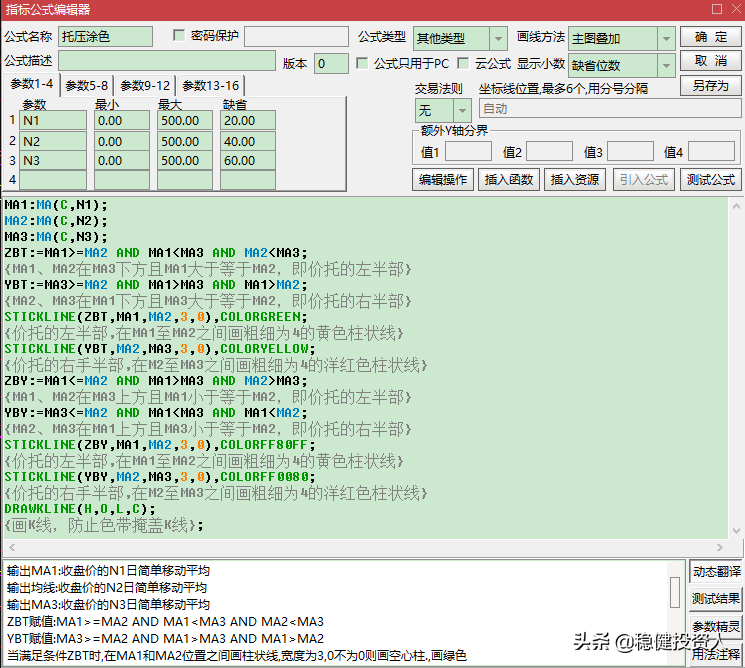745x668 pixels.
Task: Click the YBT赋值 translation line
Action: click(165, 639)
